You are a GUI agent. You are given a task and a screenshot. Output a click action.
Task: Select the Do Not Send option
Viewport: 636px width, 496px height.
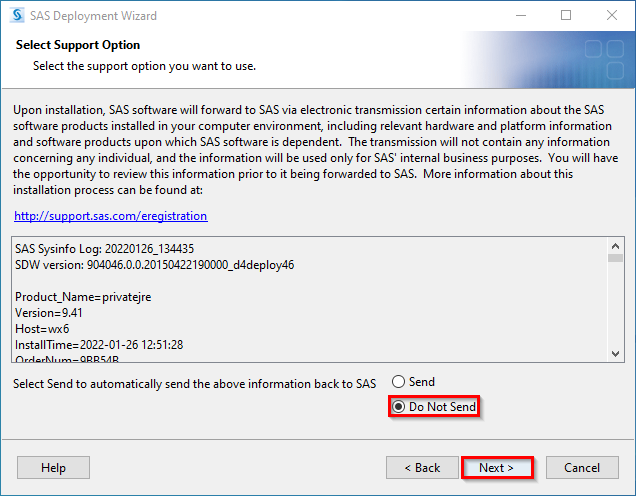[x=434, y=406]
